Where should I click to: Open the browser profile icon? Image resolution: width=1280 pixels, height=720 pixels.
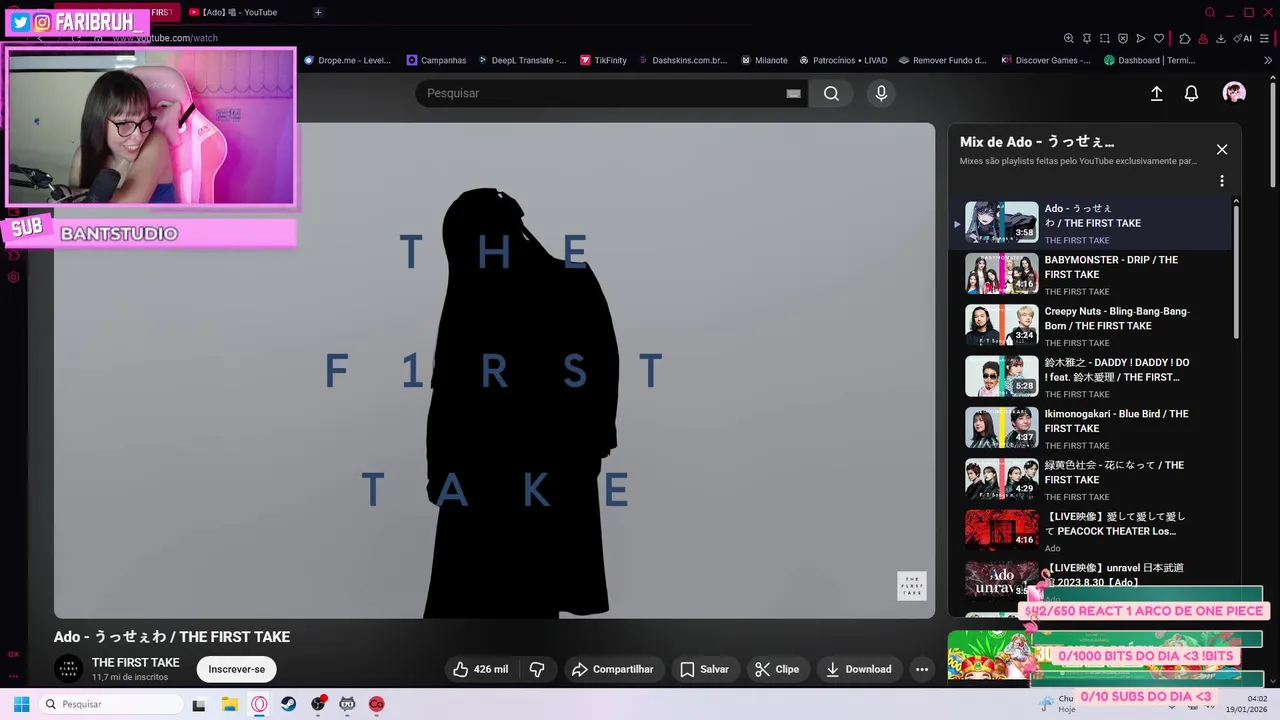pyautogui.click(x=1203, y=38)
